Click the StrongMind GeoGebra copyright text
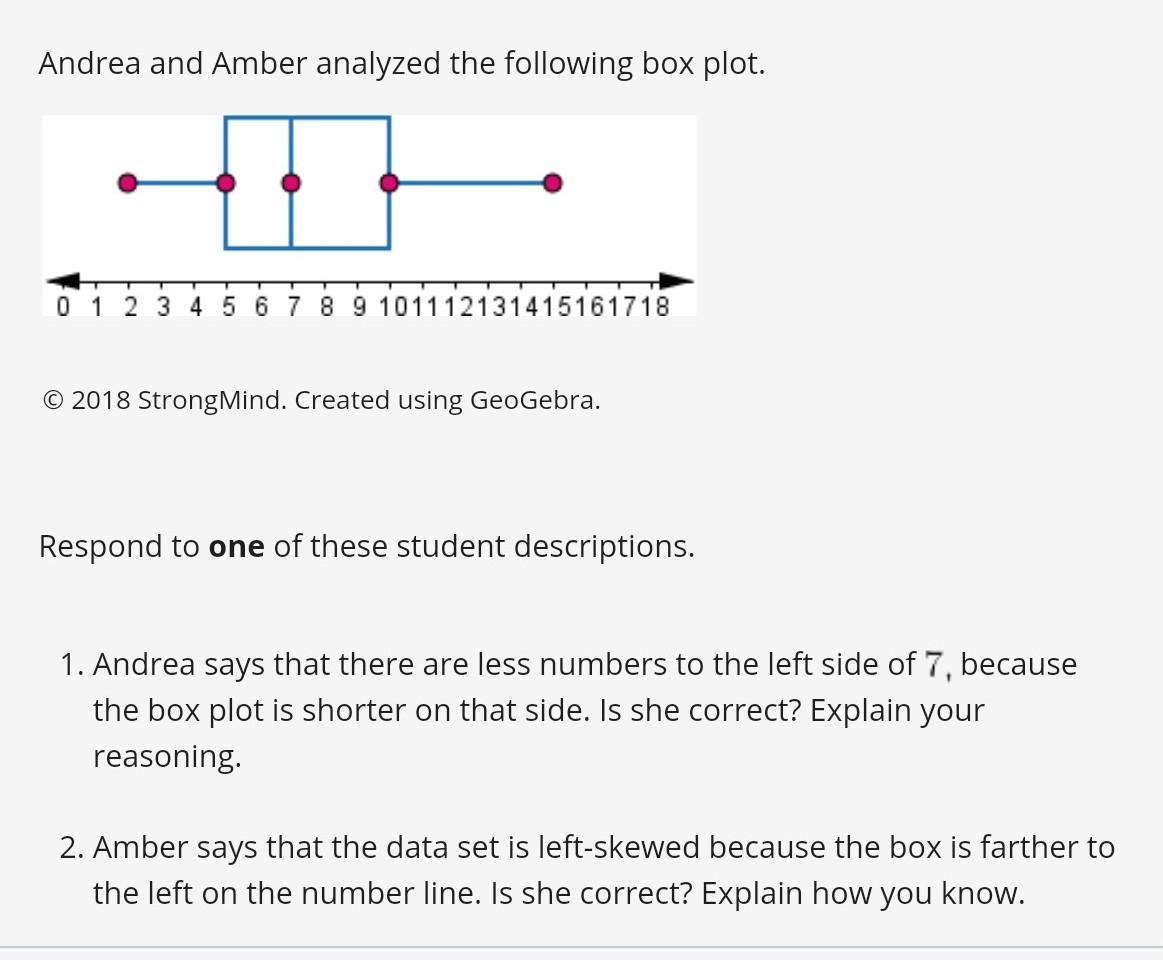The image size is (1163, 960). (321, 400)
